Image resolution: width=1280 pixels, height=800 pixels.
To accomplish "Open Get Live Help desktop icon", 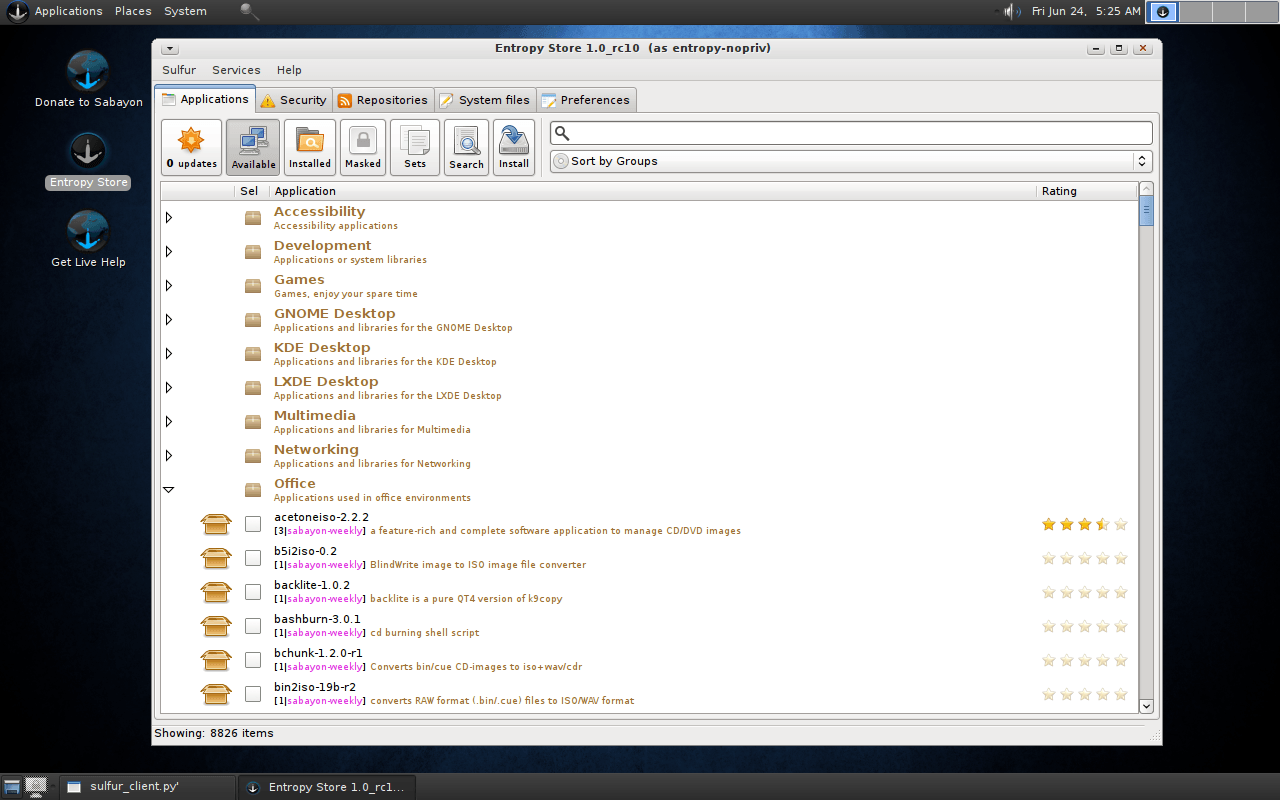I will pyautogui.click(x=88, y=240).
